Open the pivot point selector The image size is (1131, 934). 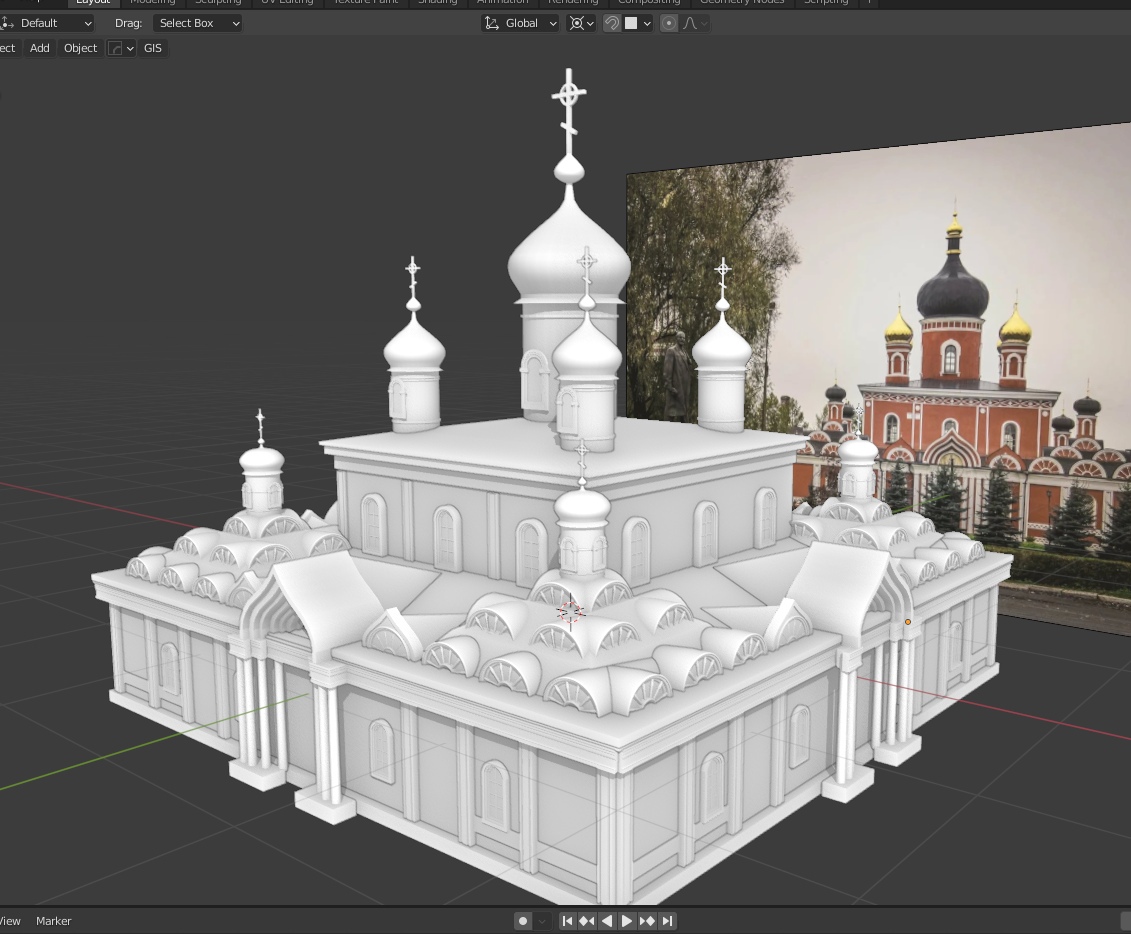click(581, 23)
